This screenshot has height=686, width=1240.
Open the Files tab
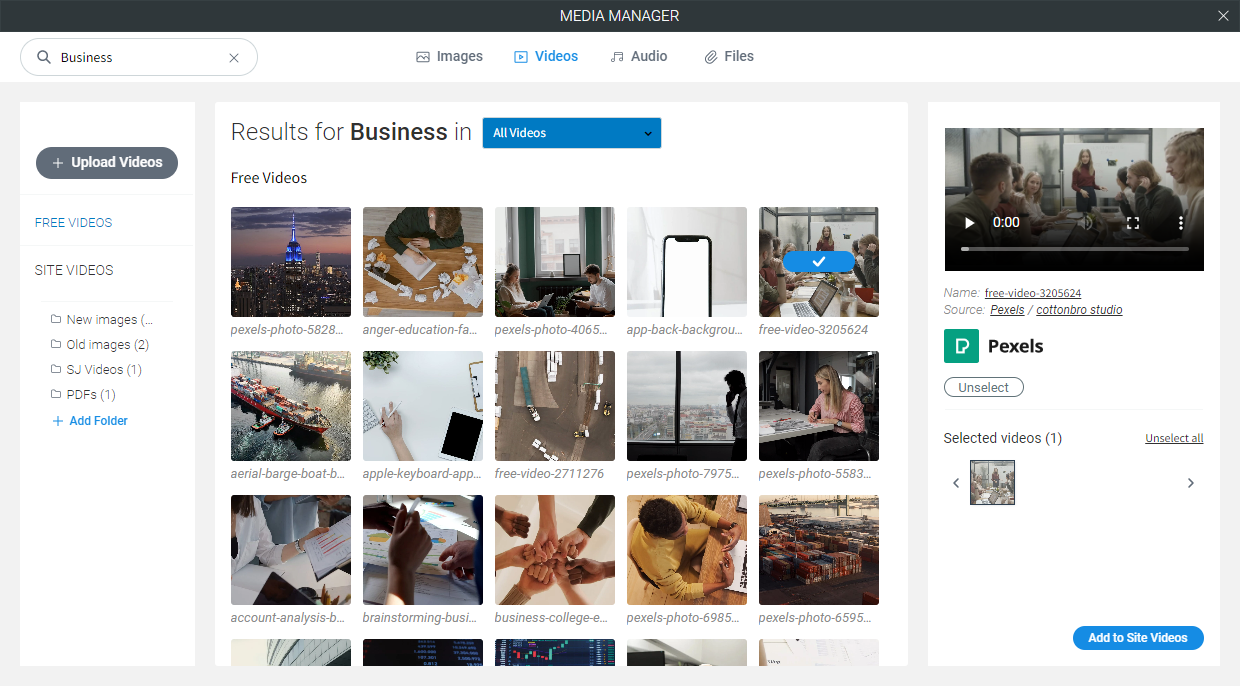pos(729,56)
